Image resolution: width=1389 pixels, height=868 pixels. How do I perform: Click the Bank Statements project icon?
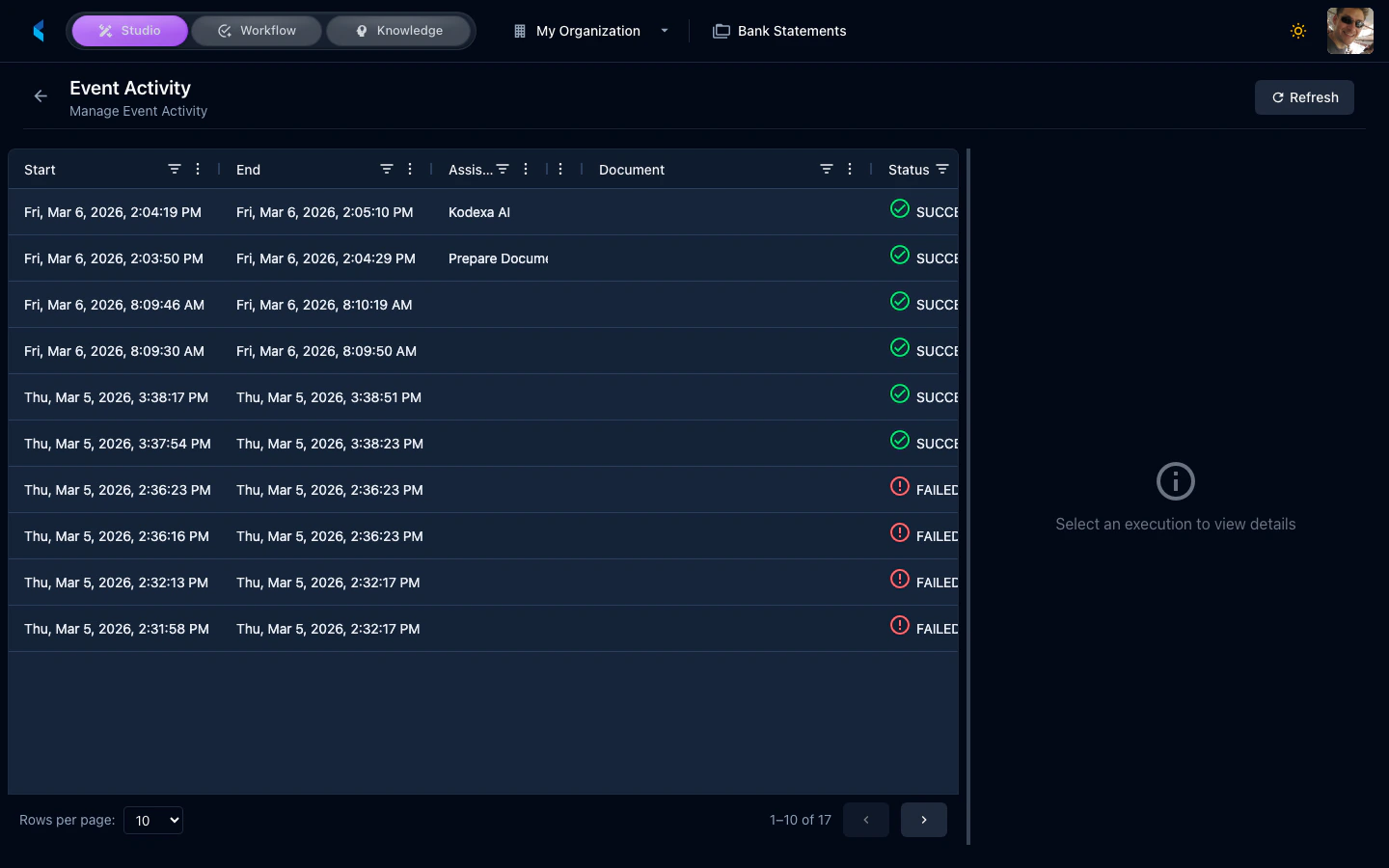pos(721,30)
